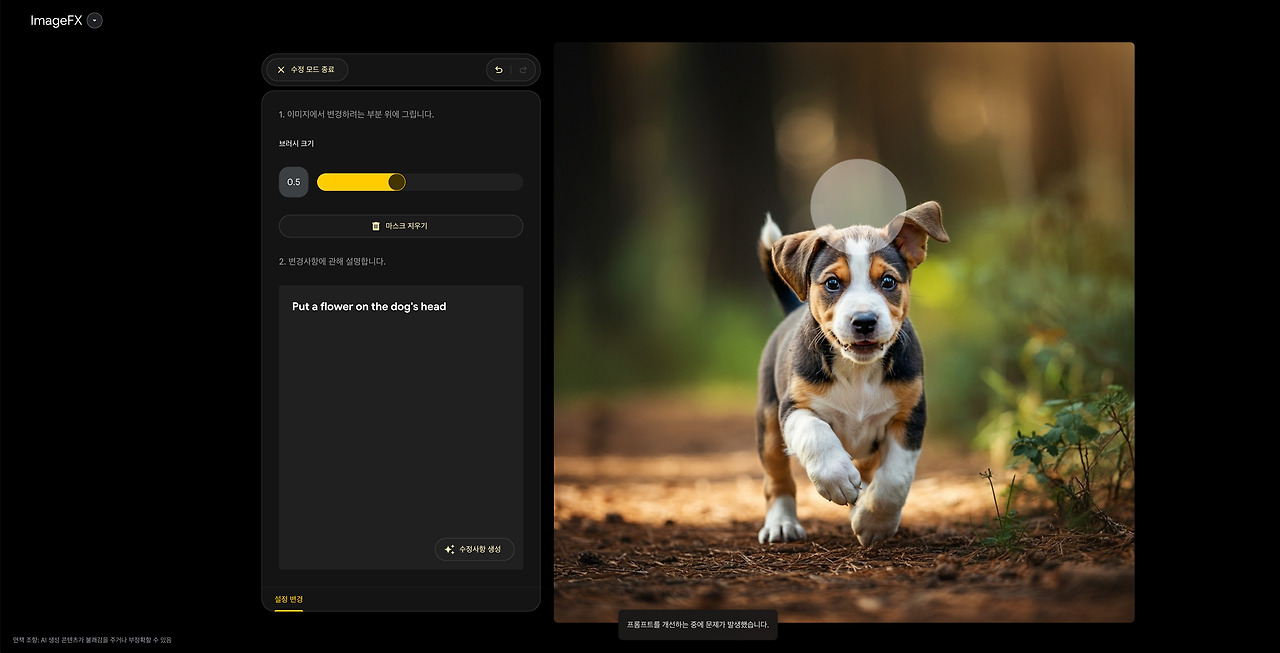This screenshot has width=1280, height=653.
Task: Generate edits with 수정사항 생성 button
Action: 474,549
